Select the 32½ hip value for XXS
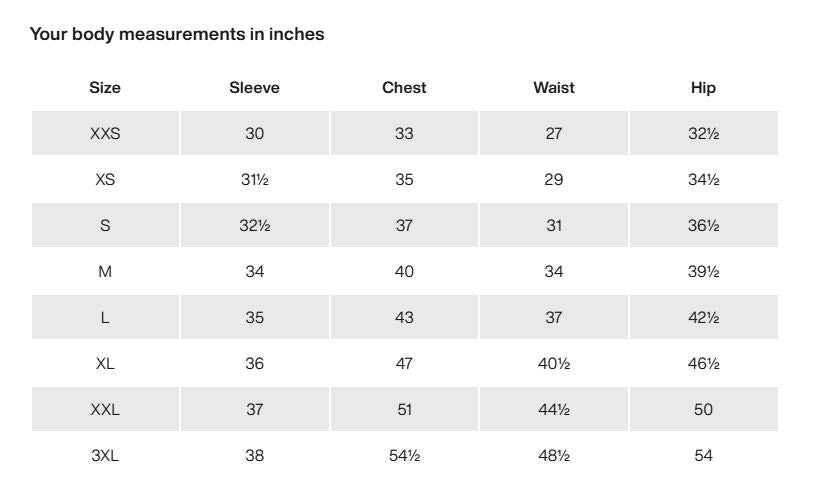This screenshot has width=818, height=499. click(703, 134)
